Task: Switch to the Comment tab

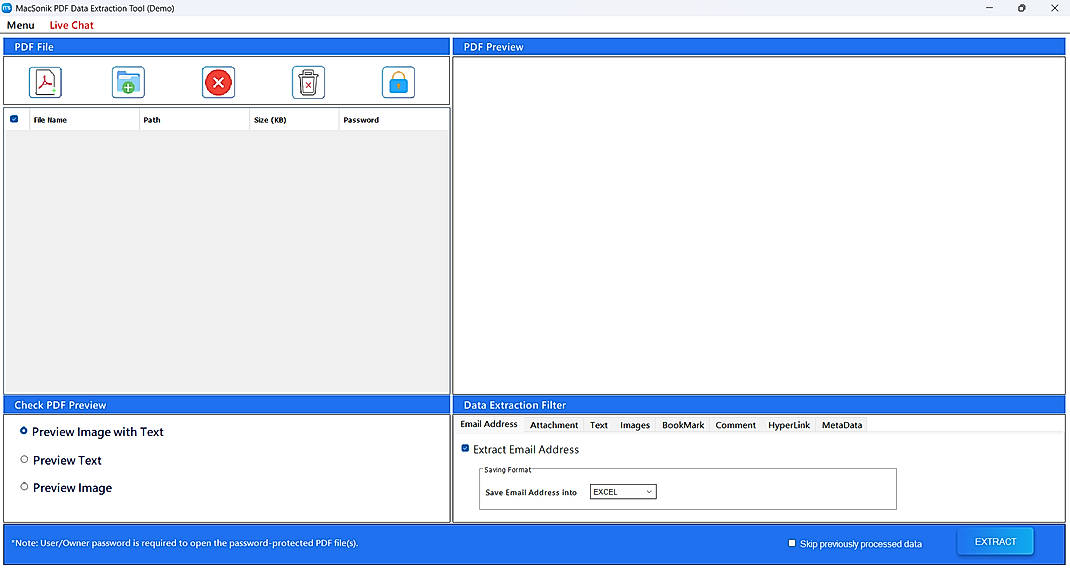Action: click(x=736, y=425)
